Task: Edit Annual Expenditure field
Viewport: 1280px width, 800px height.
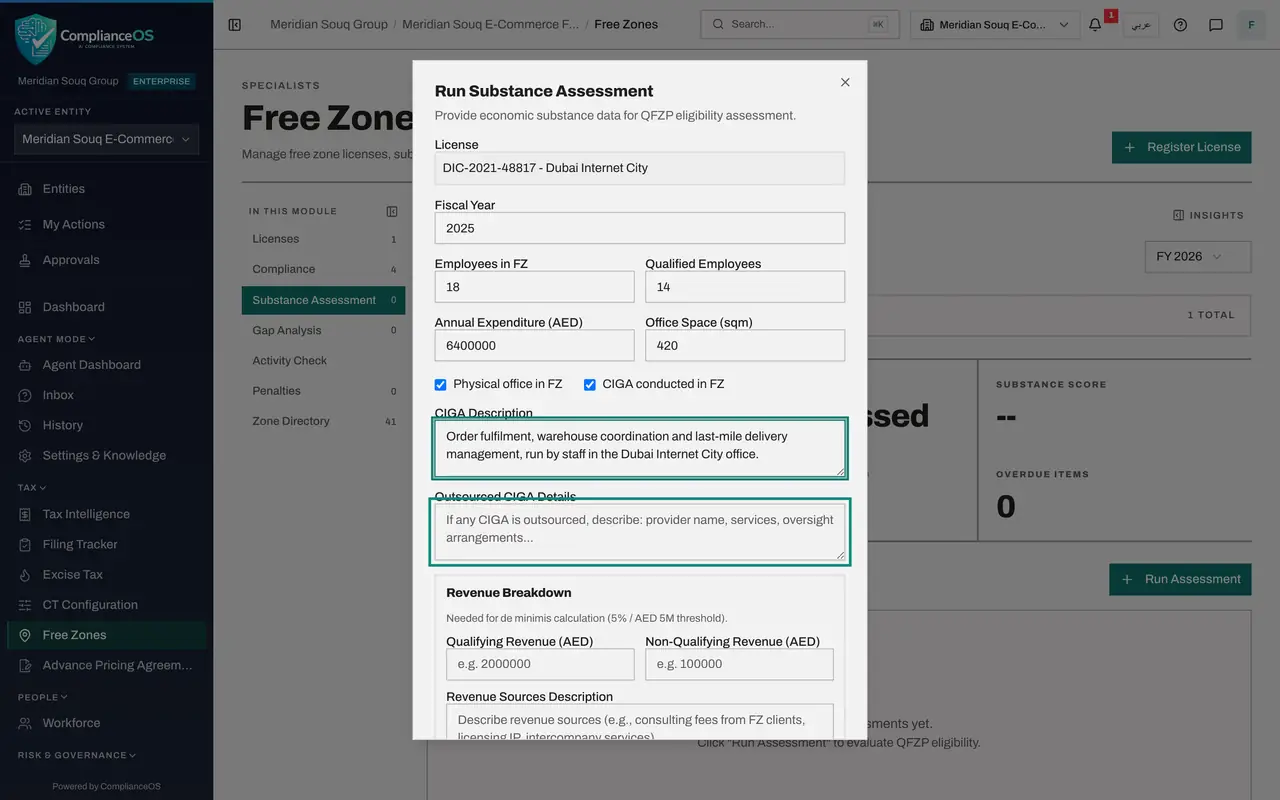Action: point(534,345)
